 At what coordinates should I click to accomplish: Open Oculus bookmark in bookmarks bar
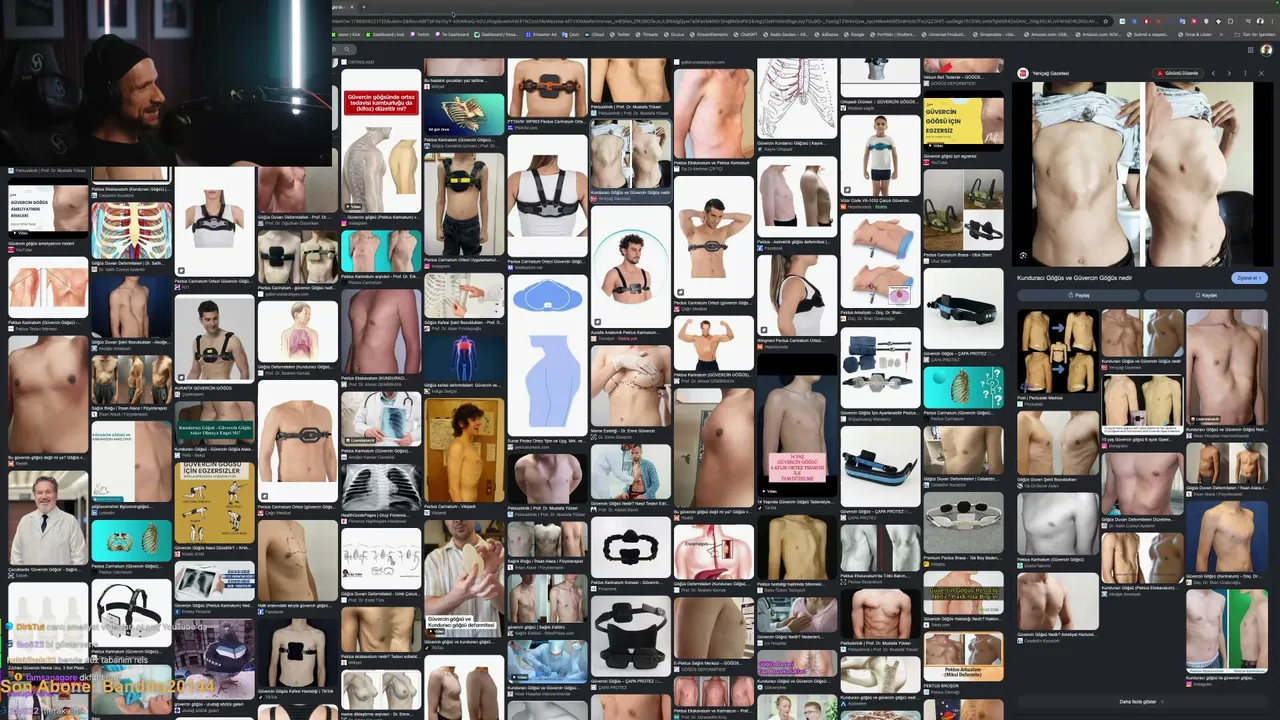675,34
